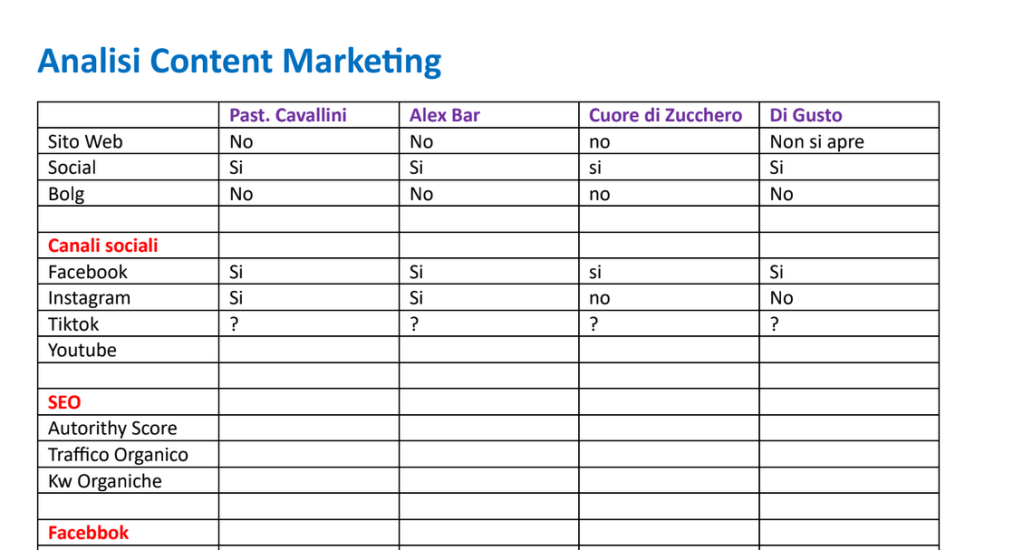The image size is (1023, 550).
Task: Click the red SEO section heading
Action: click(x=64, y=402)
